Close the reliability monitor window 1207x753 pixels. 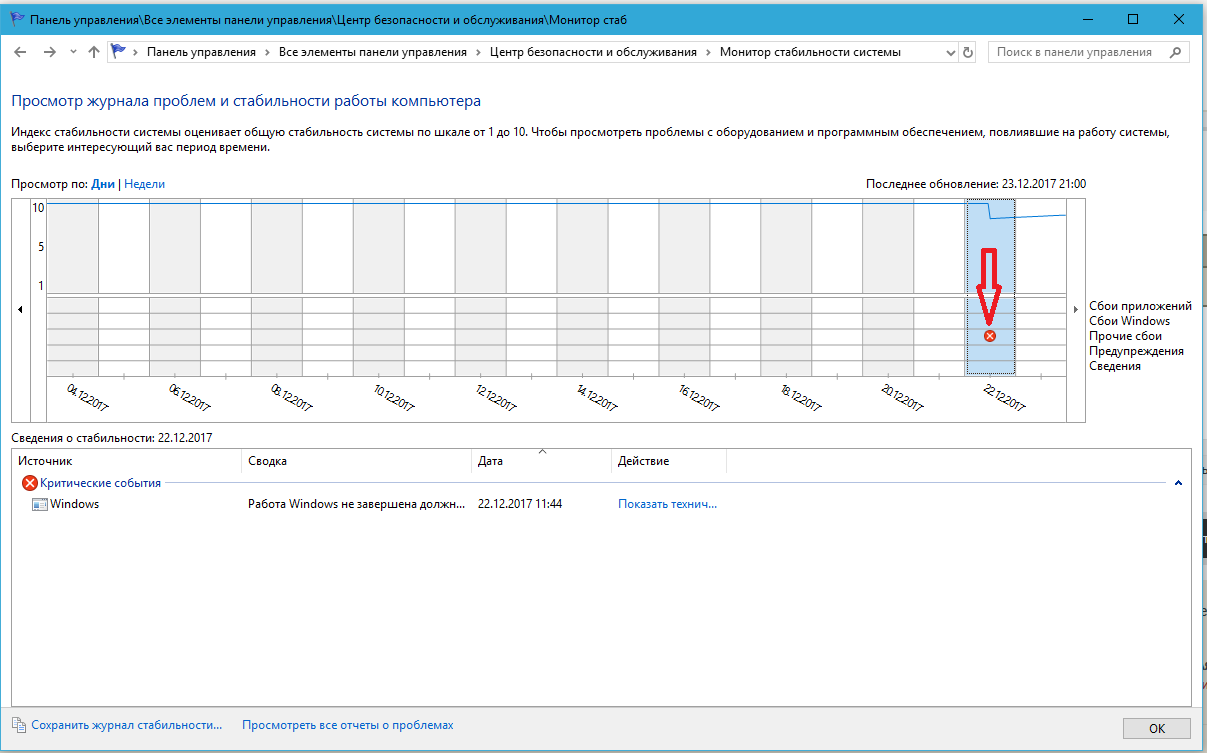(x=1179, y=19)
